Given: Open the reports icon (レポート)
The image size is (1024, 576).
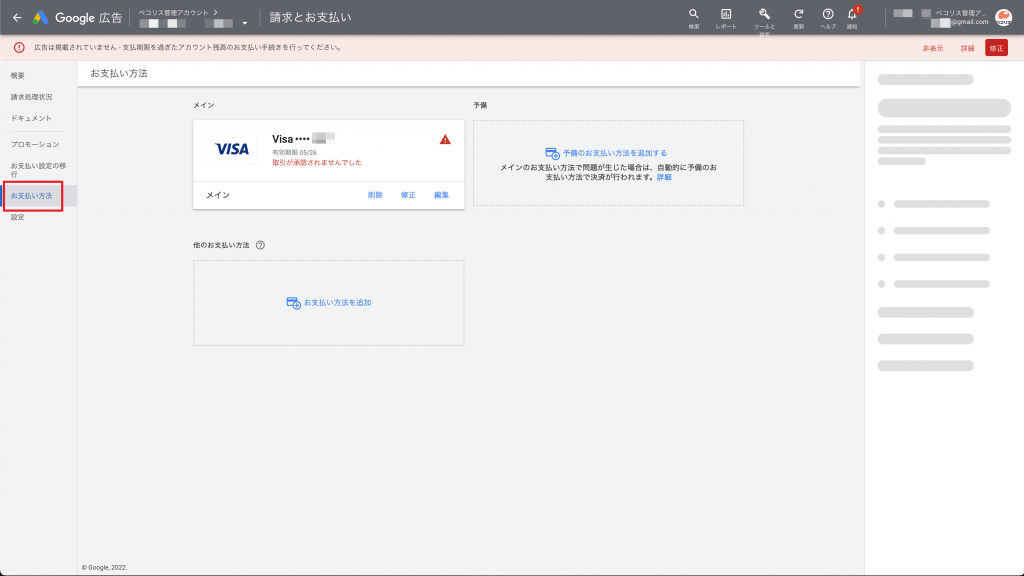Looking at the screenshot, I should 726,15.
